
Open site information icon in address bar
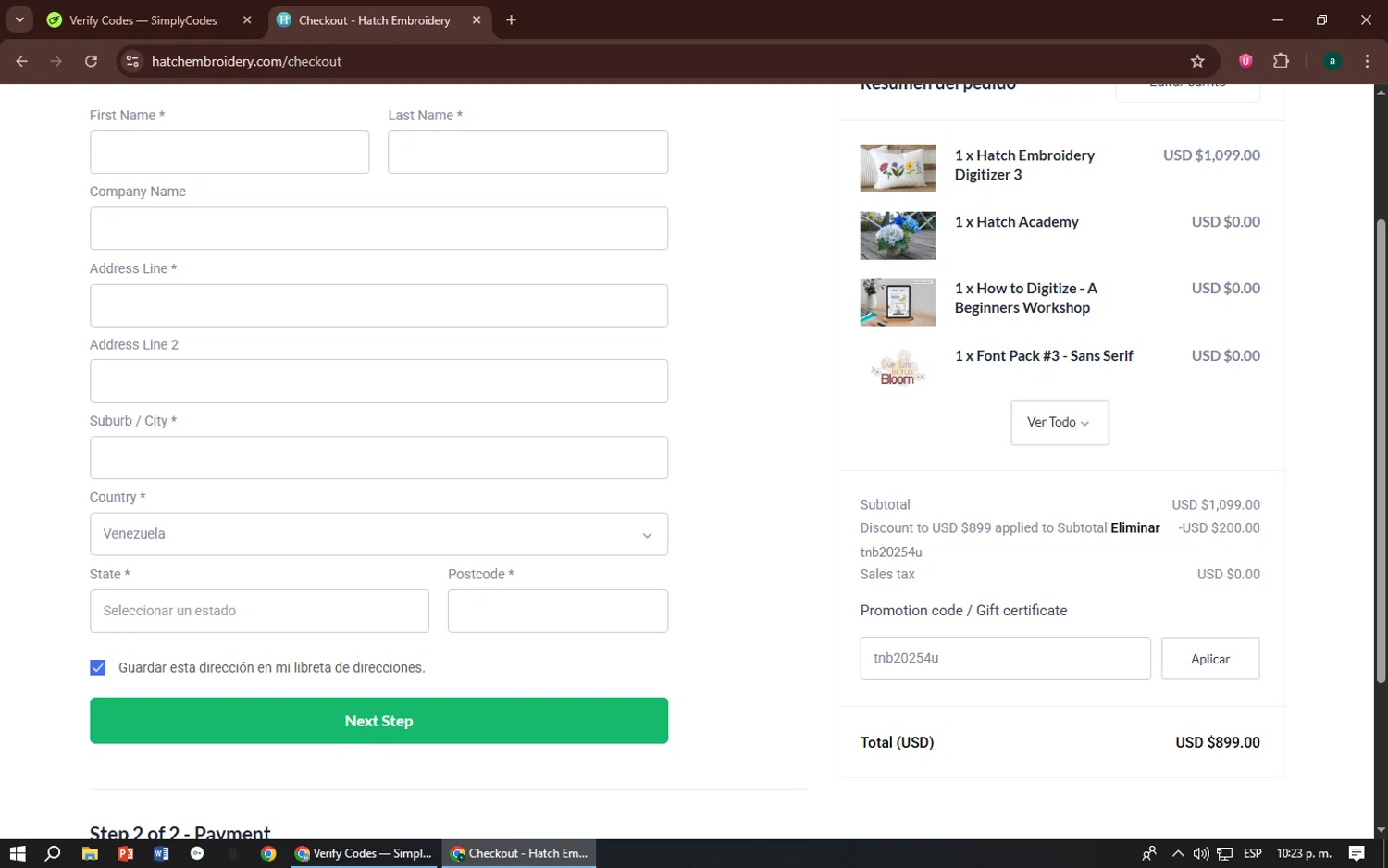pyautogui.click(x=132, y=61)
